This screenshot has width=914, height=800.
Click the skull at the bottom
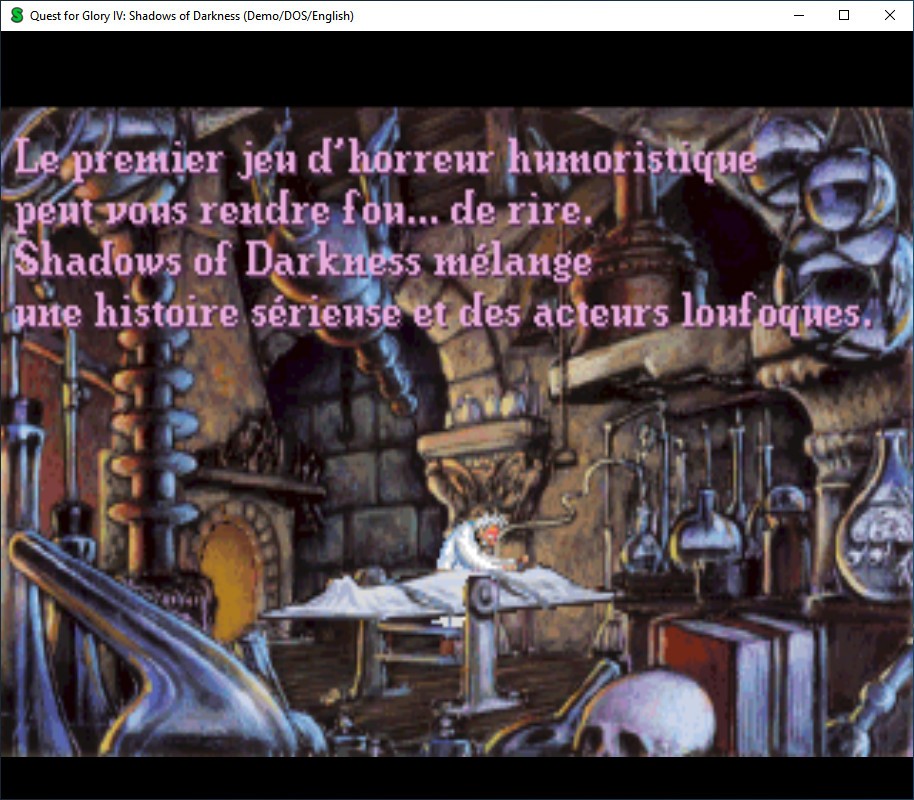[x=644, y=716]
